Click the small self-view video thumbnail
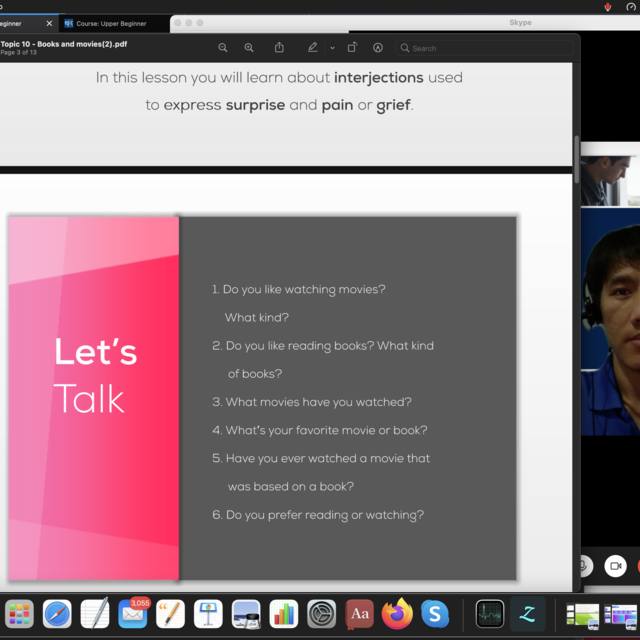This screenshot has width=640, height=640. [610, 180]
